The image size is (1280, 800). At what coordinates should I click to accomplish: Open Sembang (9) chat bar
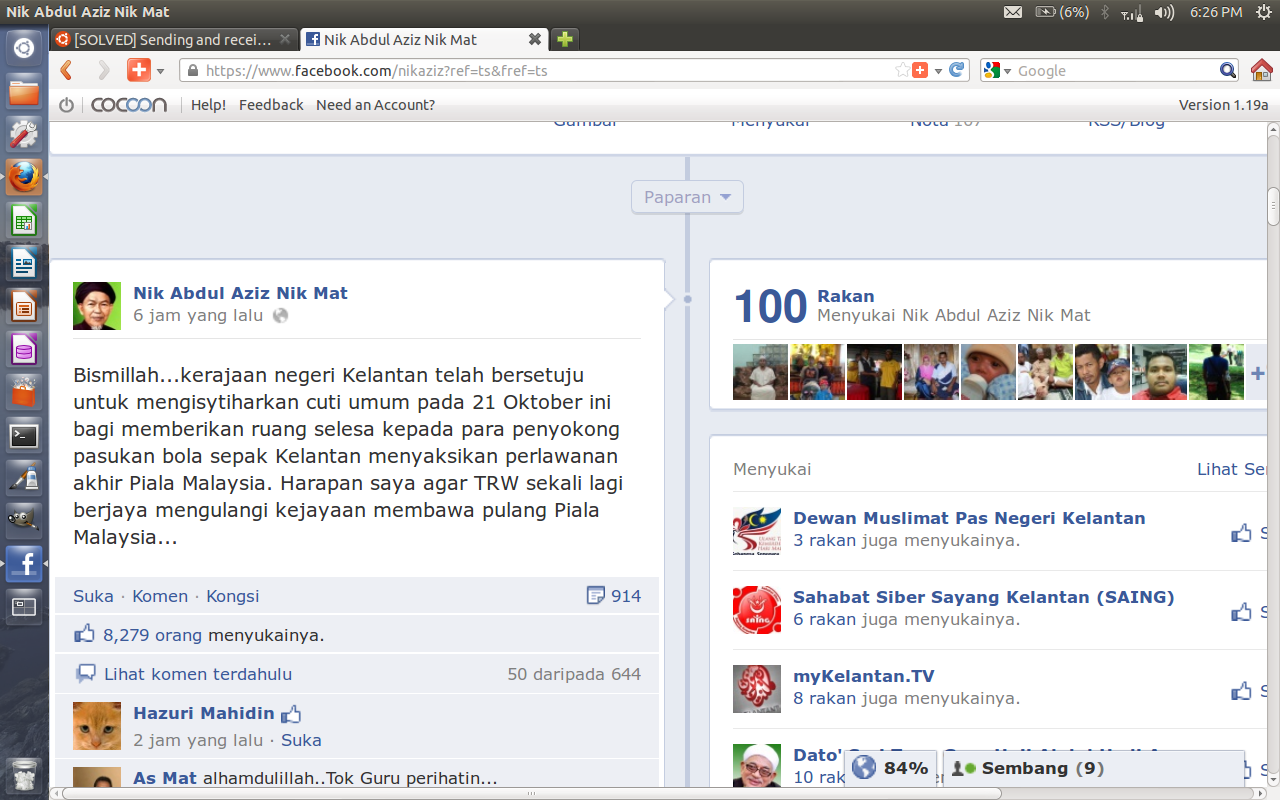1094,769
